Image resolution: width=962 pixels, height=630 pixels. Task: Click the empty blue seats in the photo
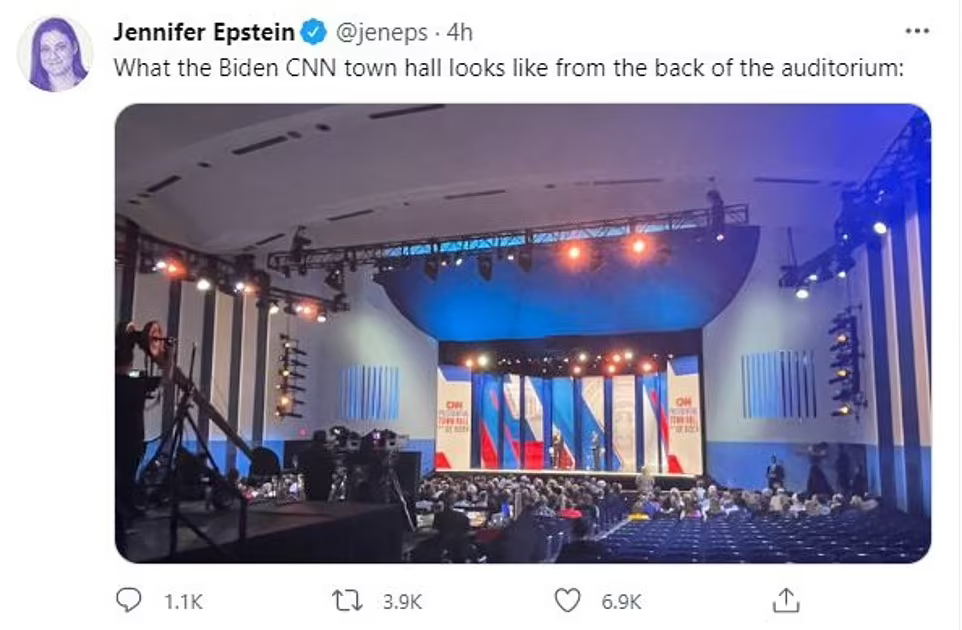pos(800,540)
